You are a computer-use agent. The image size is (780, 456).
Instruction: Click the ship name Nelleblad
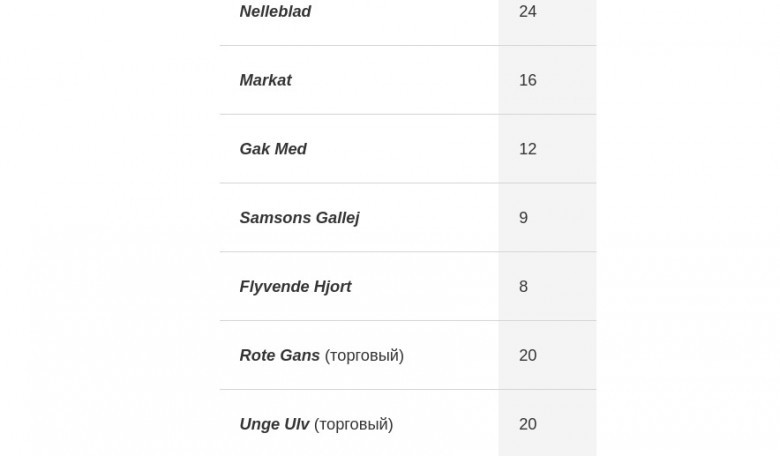275,11
